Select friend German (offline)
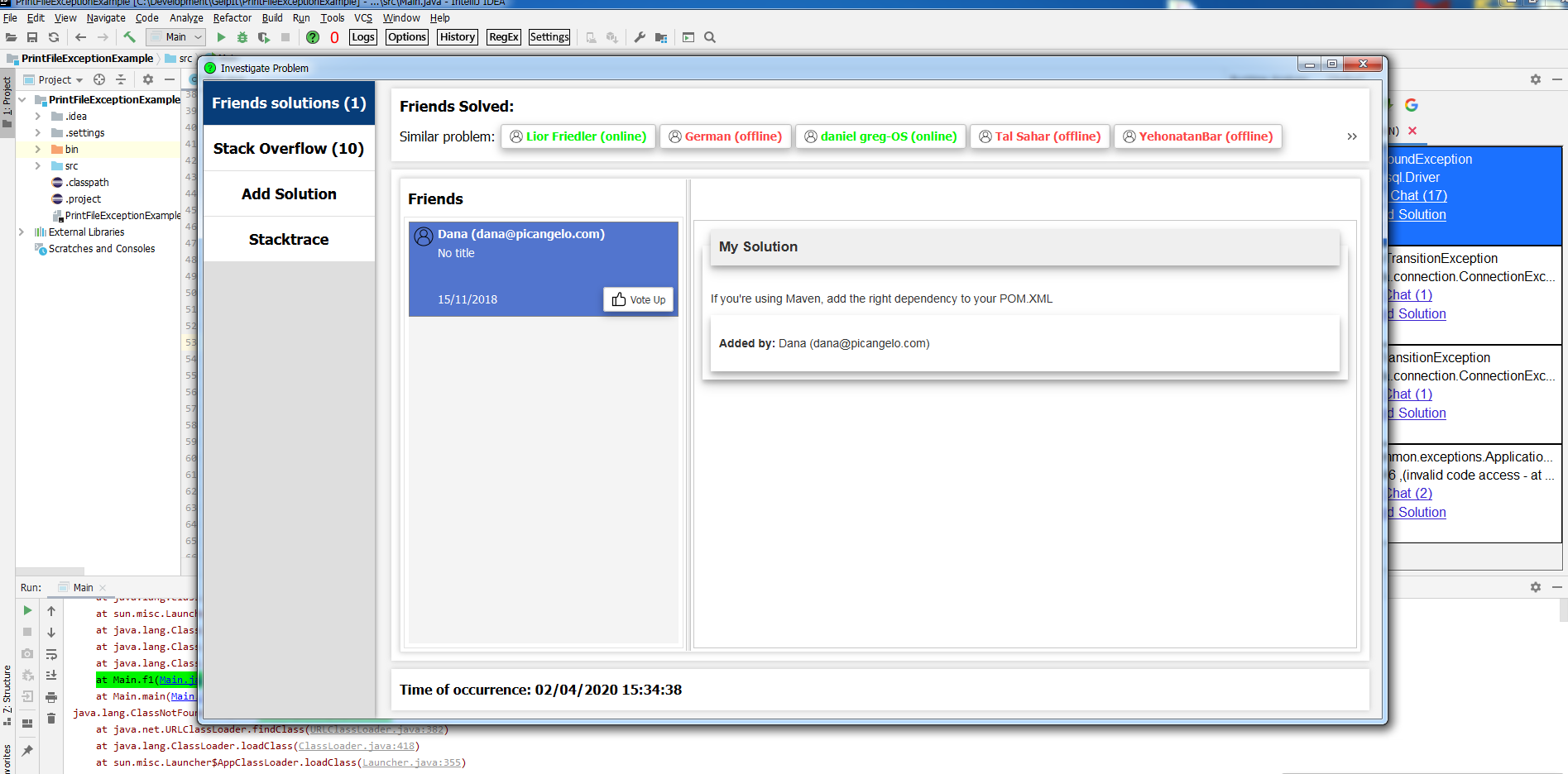 tap(726, 136)
